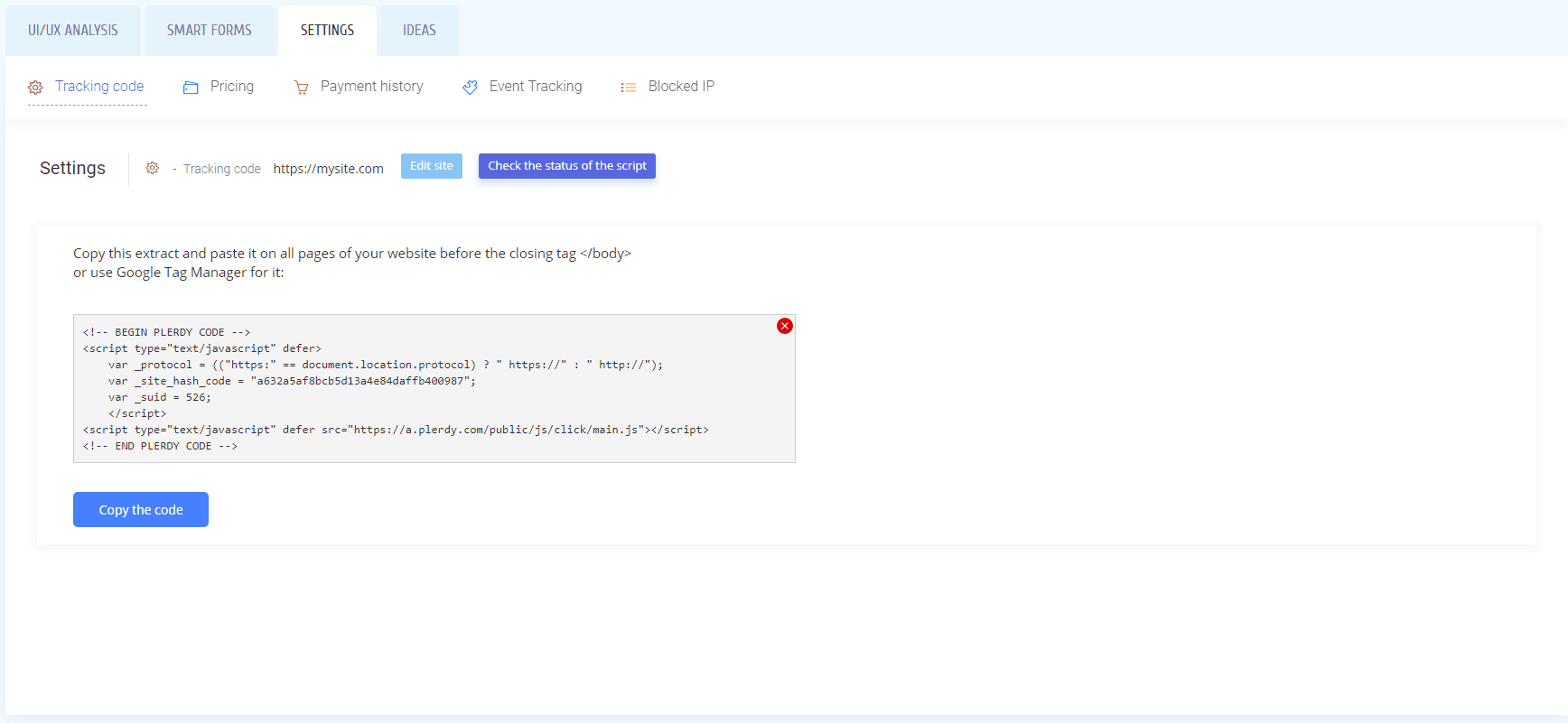The height and width of the screenshot is (723, 1568).
Task: Click the gear icon beside Settings heading
Action: click(x=153, y=168)
